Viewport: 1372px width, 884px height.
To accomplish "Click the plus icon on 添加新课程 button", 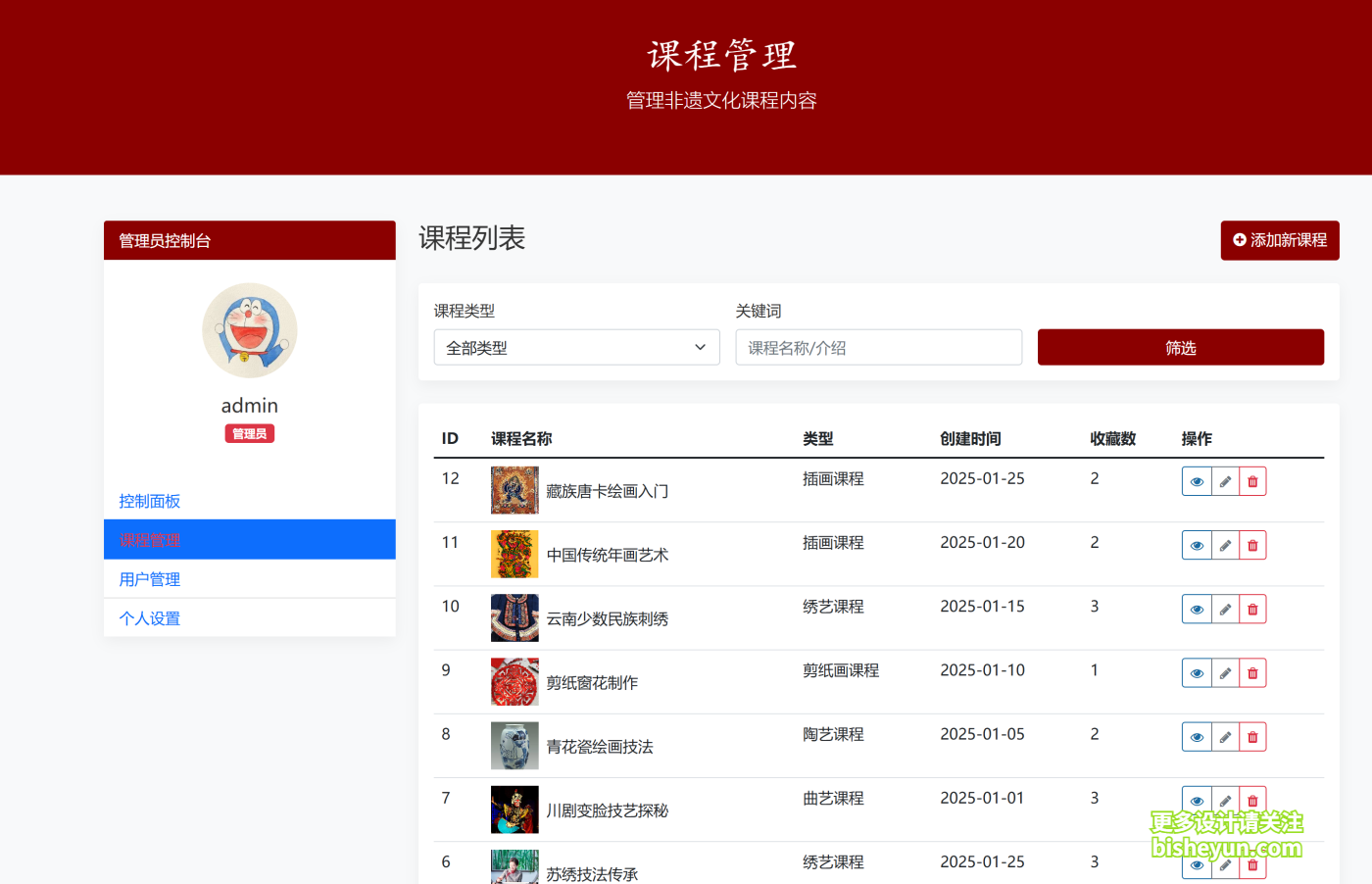I will [x=1238, y=240].
